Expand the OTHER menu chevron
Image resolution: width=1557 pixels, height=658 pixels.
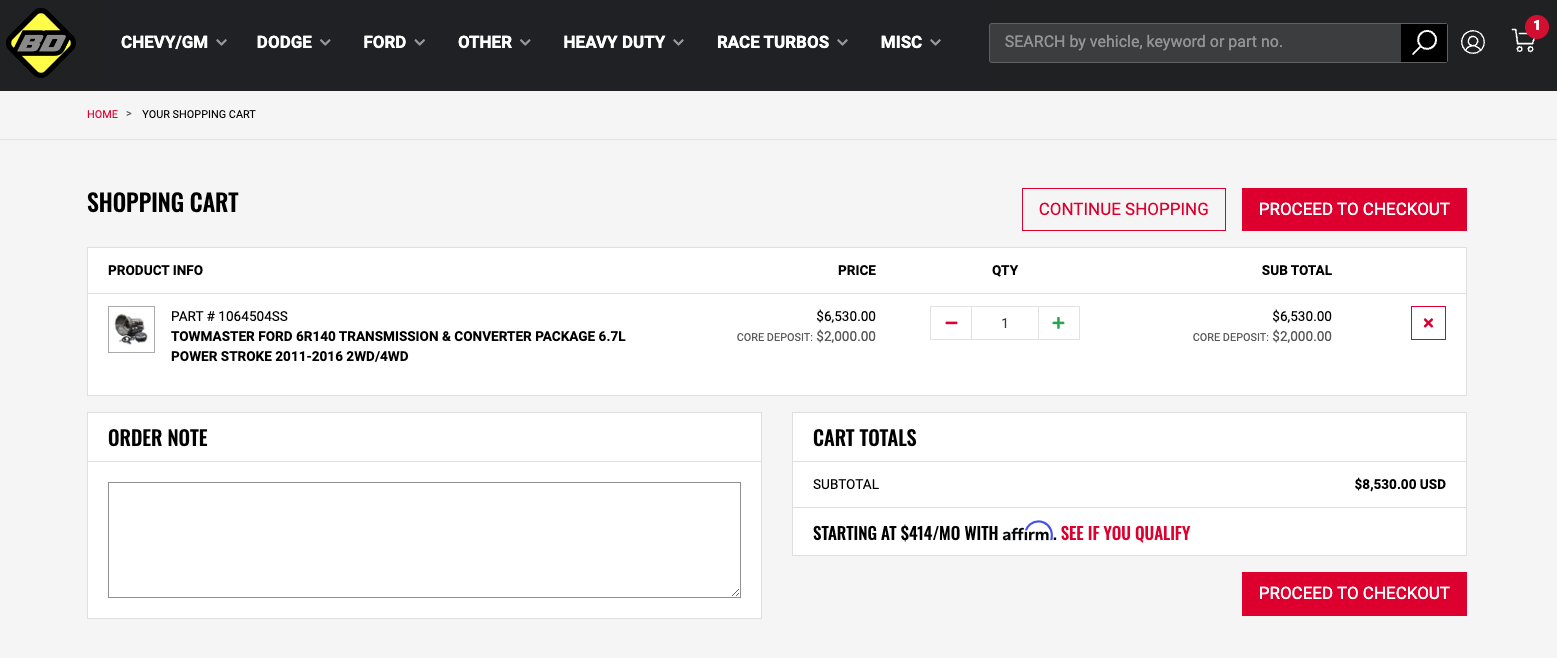525,42
